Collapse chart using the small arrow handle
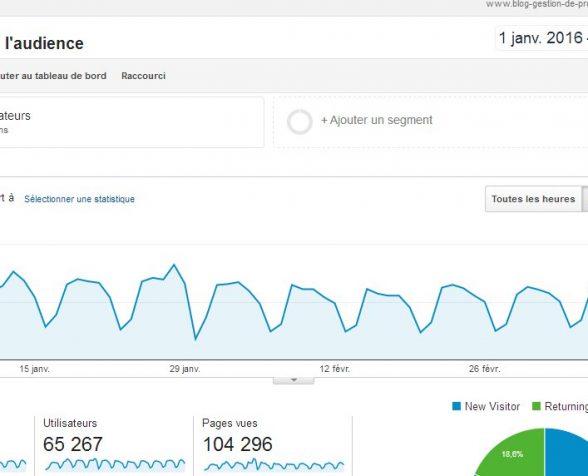This screenshot has height=476, width=588. [294, 380]
